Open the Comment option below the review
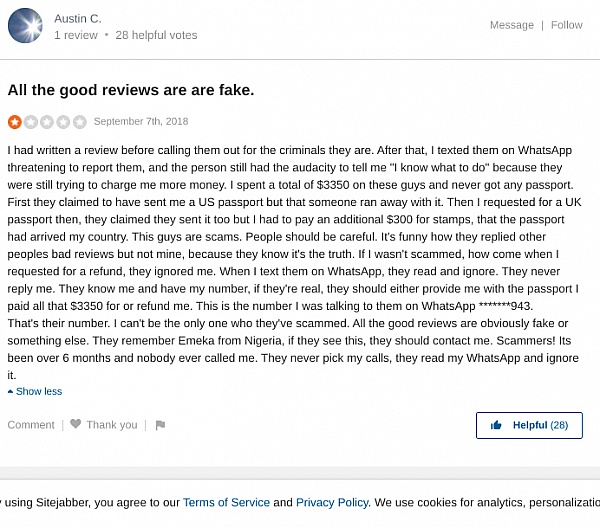The width and height of the screenshot is (600, 528). (x=31, y=425)
